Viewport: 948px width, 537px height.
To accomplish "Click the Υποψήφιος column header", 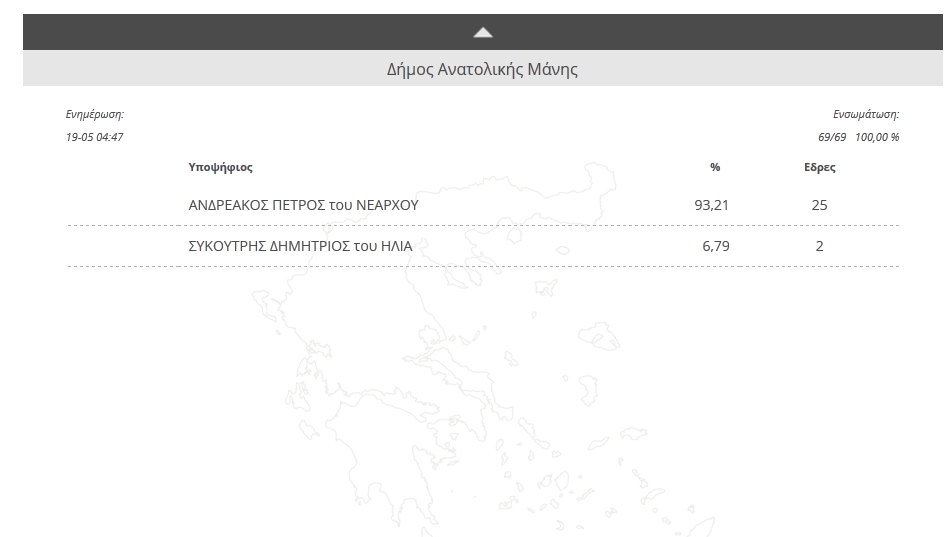I will (221, 168).
